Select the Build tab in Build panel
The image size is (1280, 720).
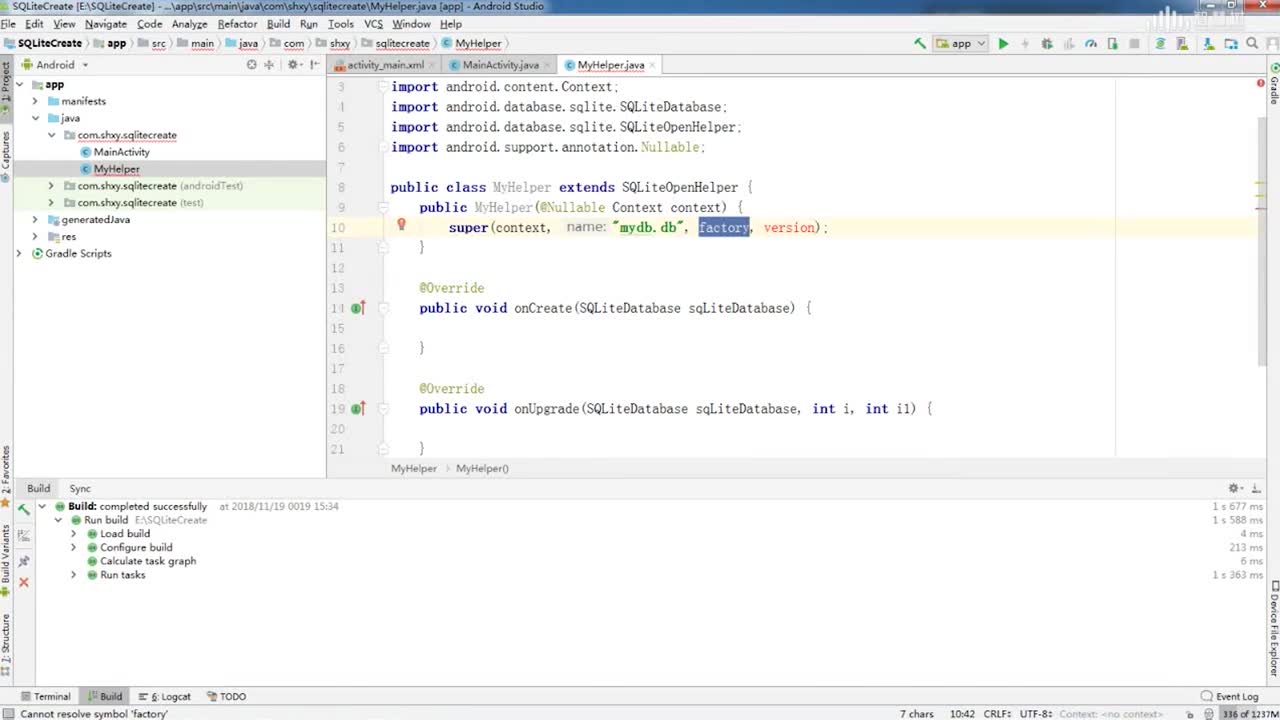[x=38, y=488]
